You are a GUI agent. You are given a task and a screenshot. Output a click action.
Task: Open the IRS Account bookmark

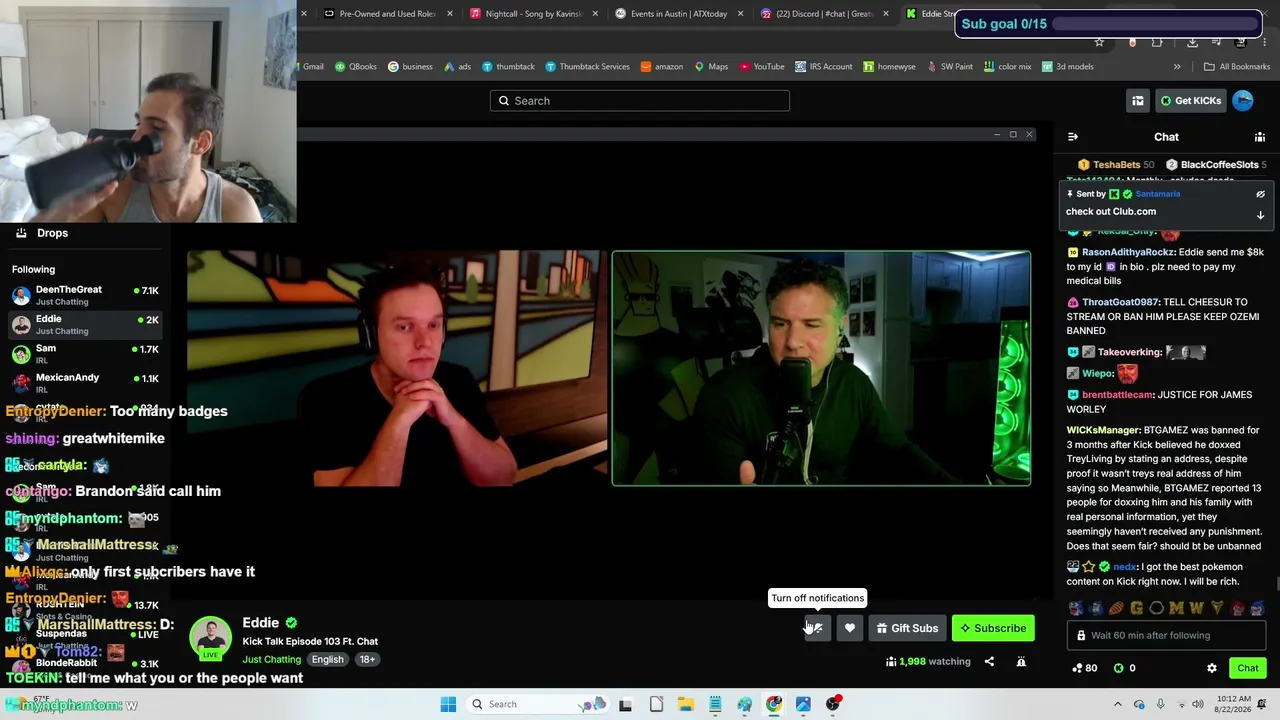(x=824, y=67)
